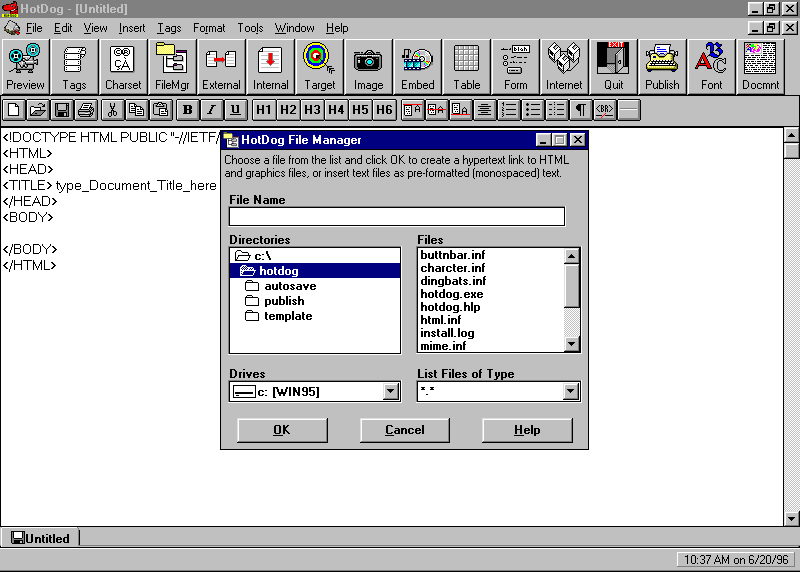Click the Tags toolbar icon

coord(74,67)
